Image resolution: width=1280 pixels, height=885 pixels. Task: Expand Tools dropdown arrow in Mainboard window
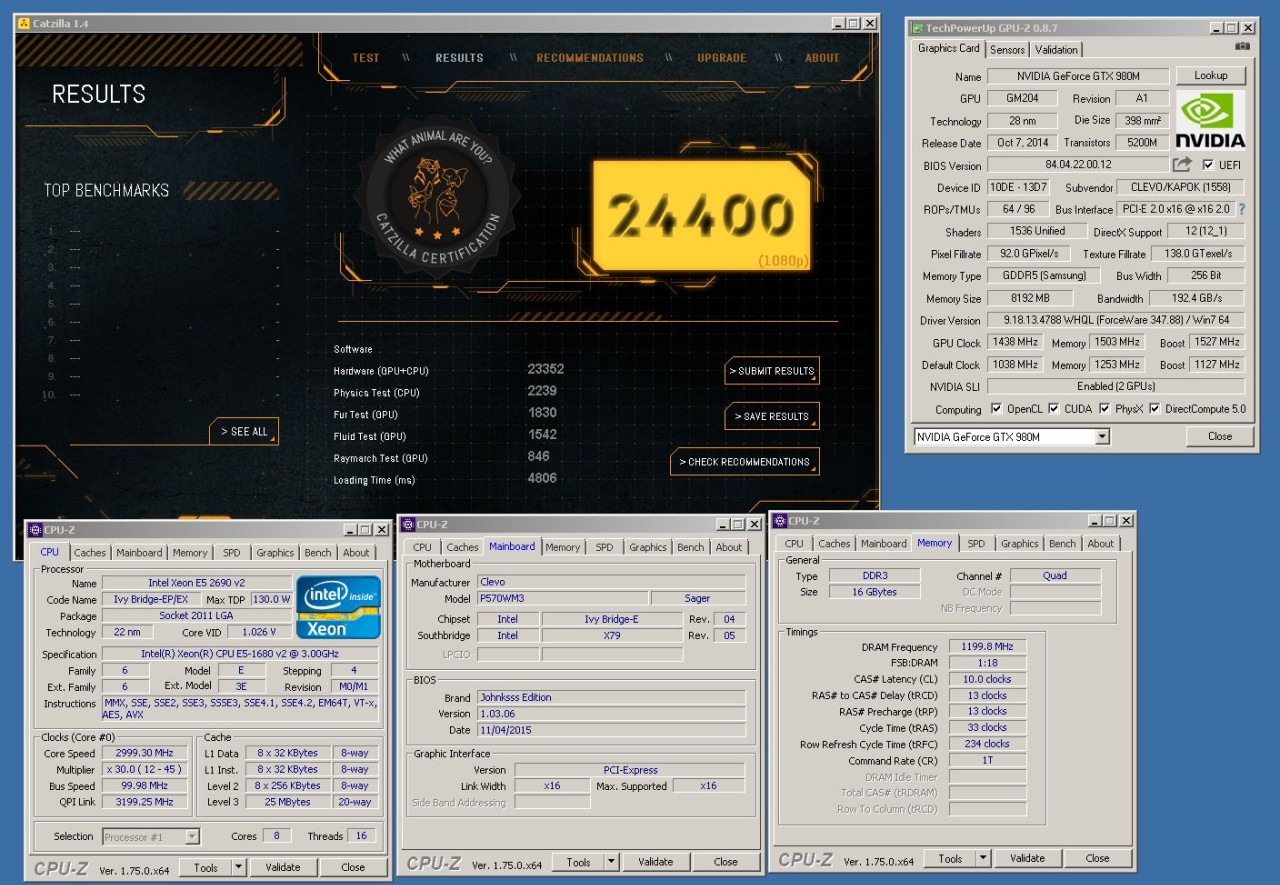click(611, 862)
